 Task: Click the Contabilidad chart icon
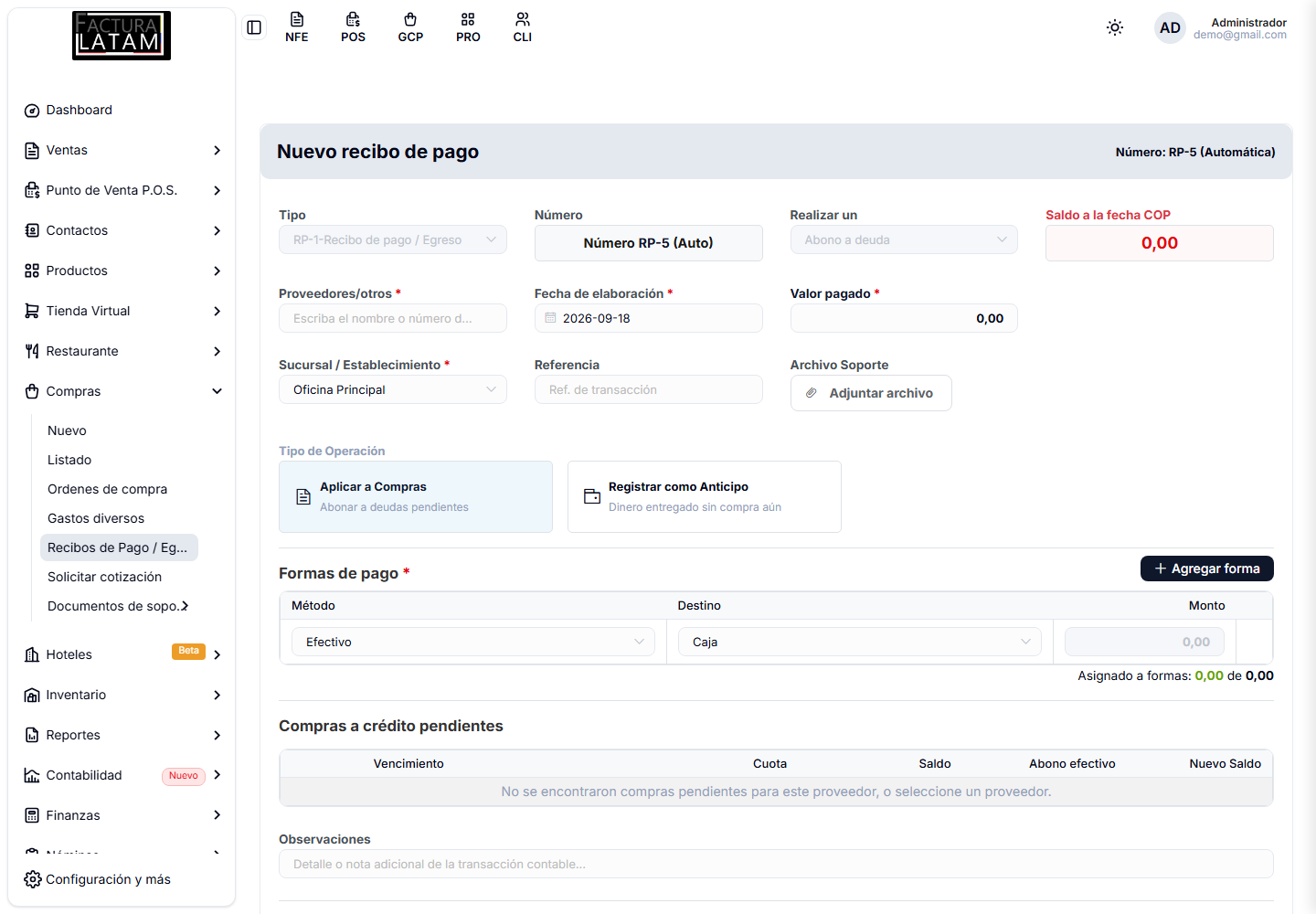[x=32, y=776]
